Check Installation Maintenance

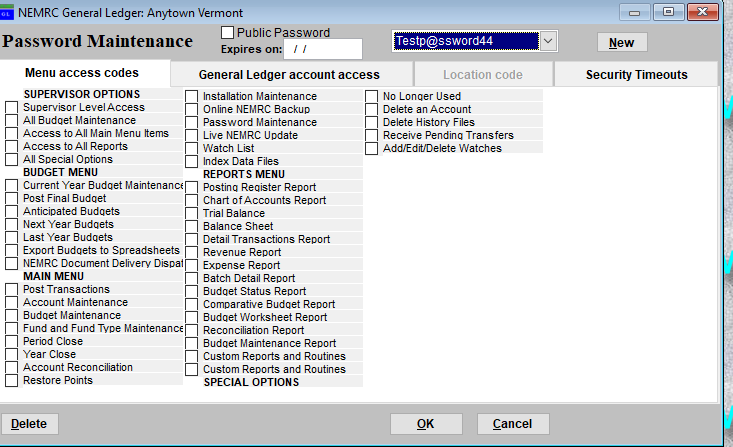pyautogui.click(x=192, y=96)
